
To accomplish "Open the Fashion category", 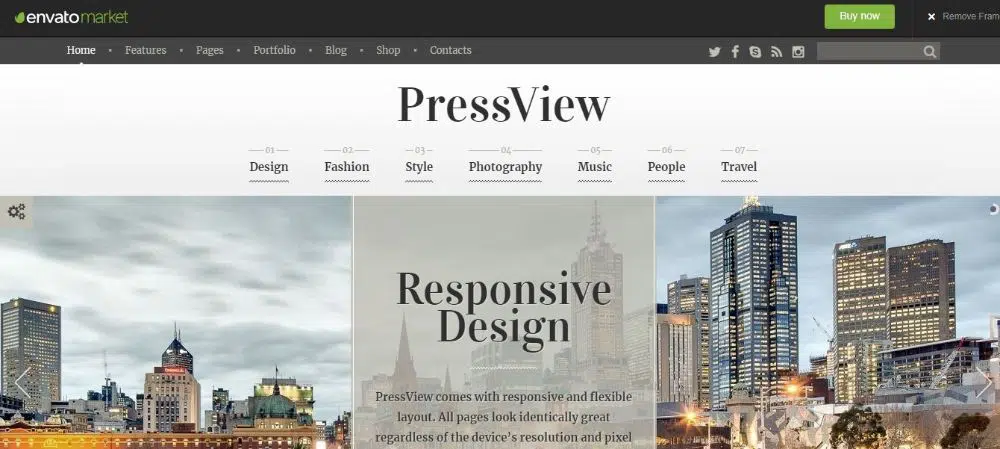I will [x=347, y=167].
